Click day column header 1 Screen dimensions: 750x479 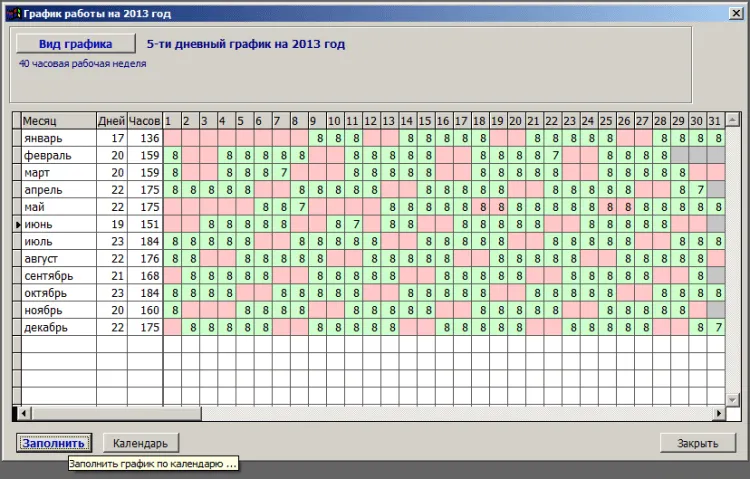[x=172, y=121]
